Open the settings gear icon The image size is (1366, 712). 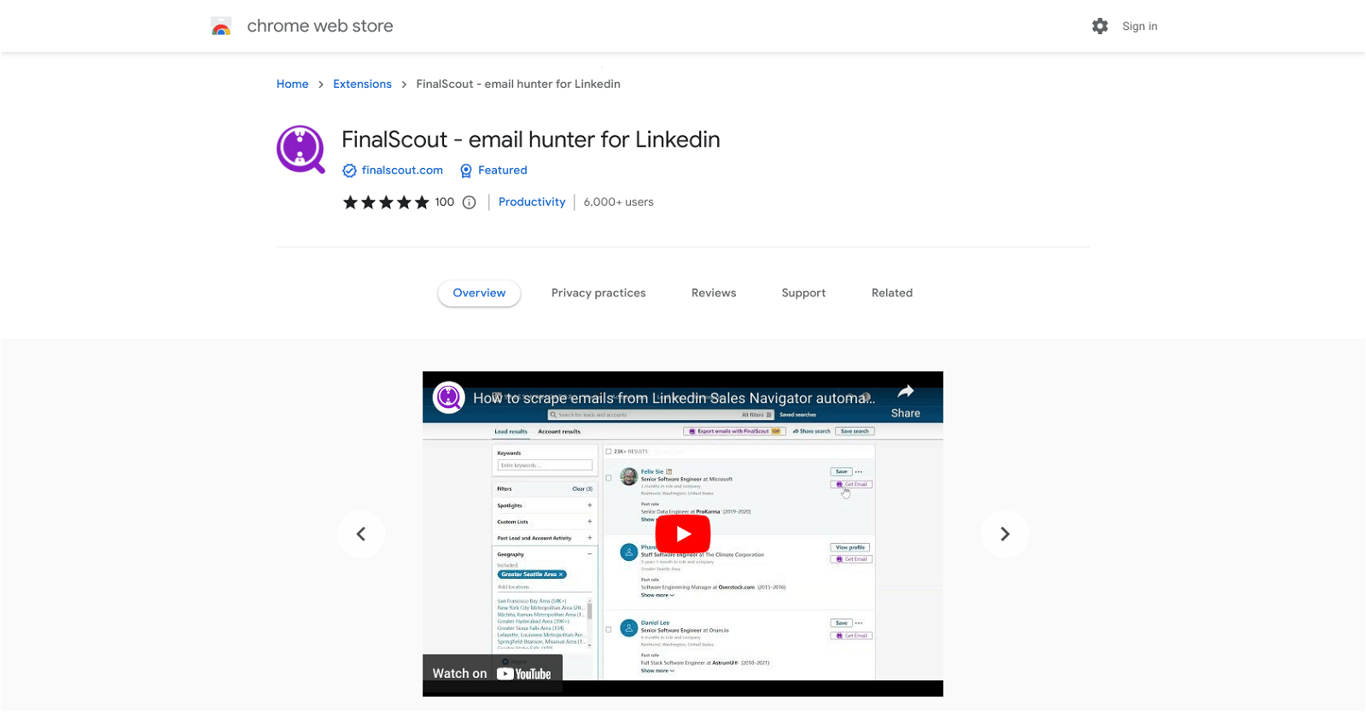coord(1100,26)
